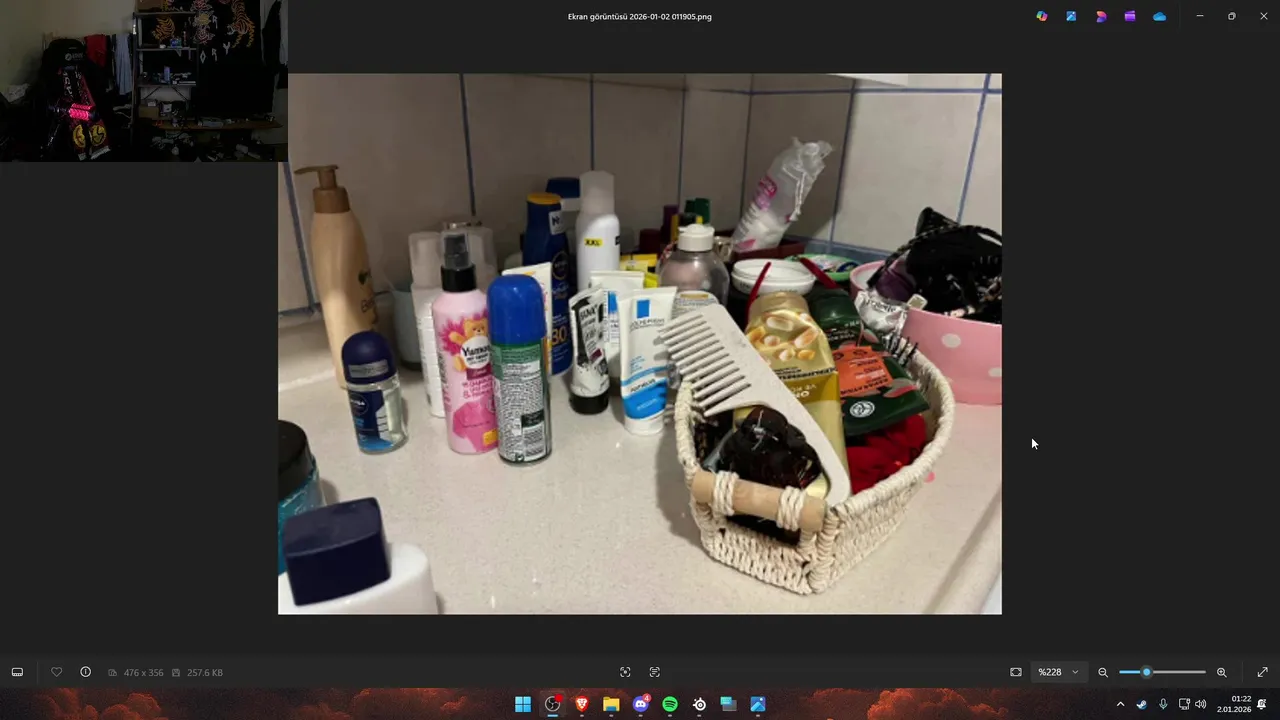Screen dimensions: 1280x720
Task: Open the first pinned app on the taskbar, showing a red badge
Action: coord(552,704)
